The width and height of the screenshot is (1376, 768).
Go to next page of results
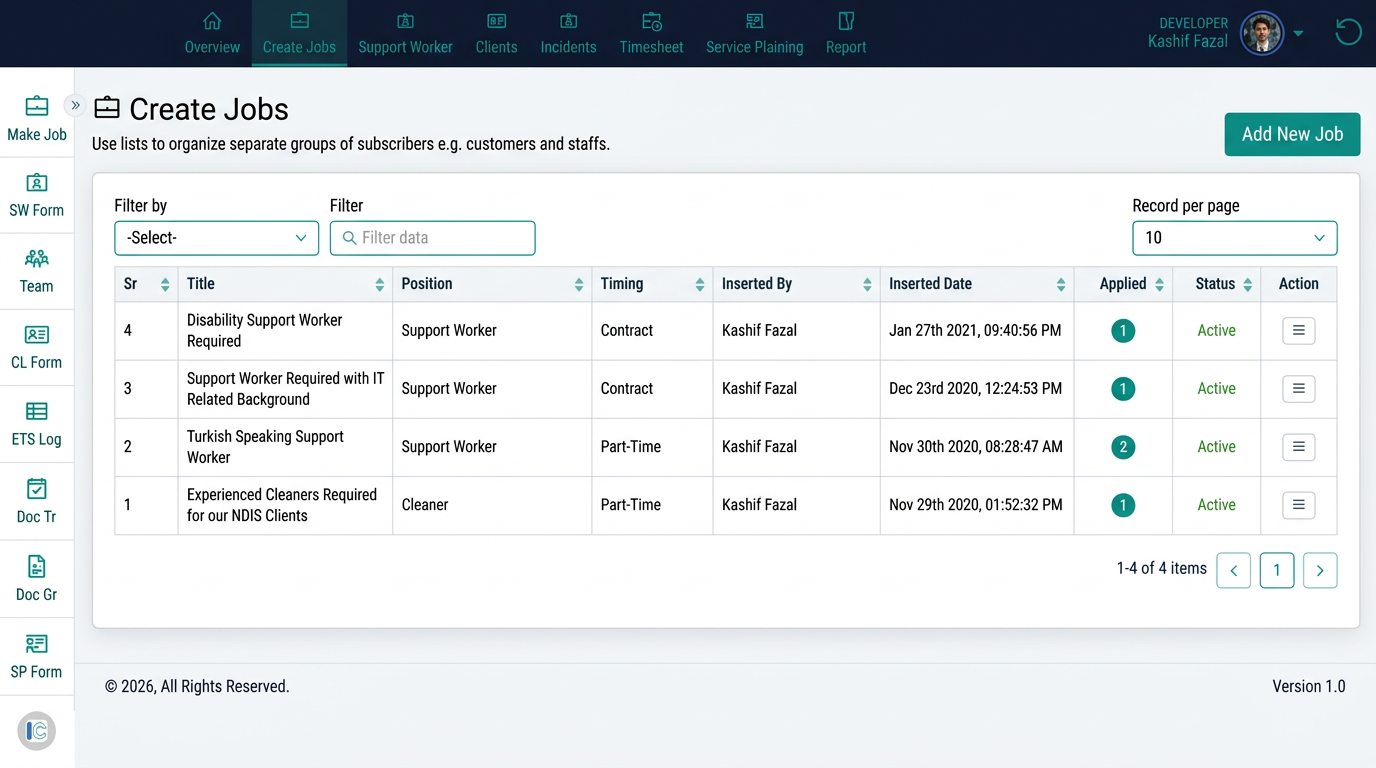coord(1320,570)
